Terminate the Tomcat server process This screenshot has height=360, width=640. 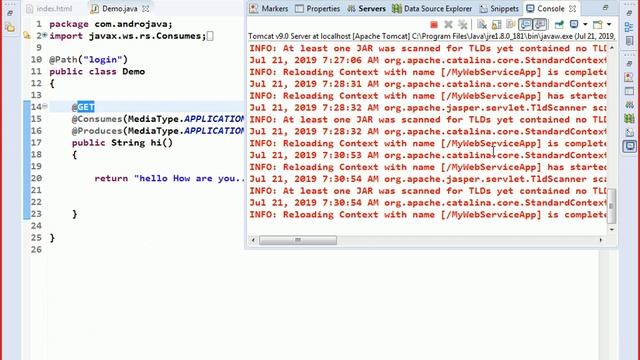click(x=434, y=24)
